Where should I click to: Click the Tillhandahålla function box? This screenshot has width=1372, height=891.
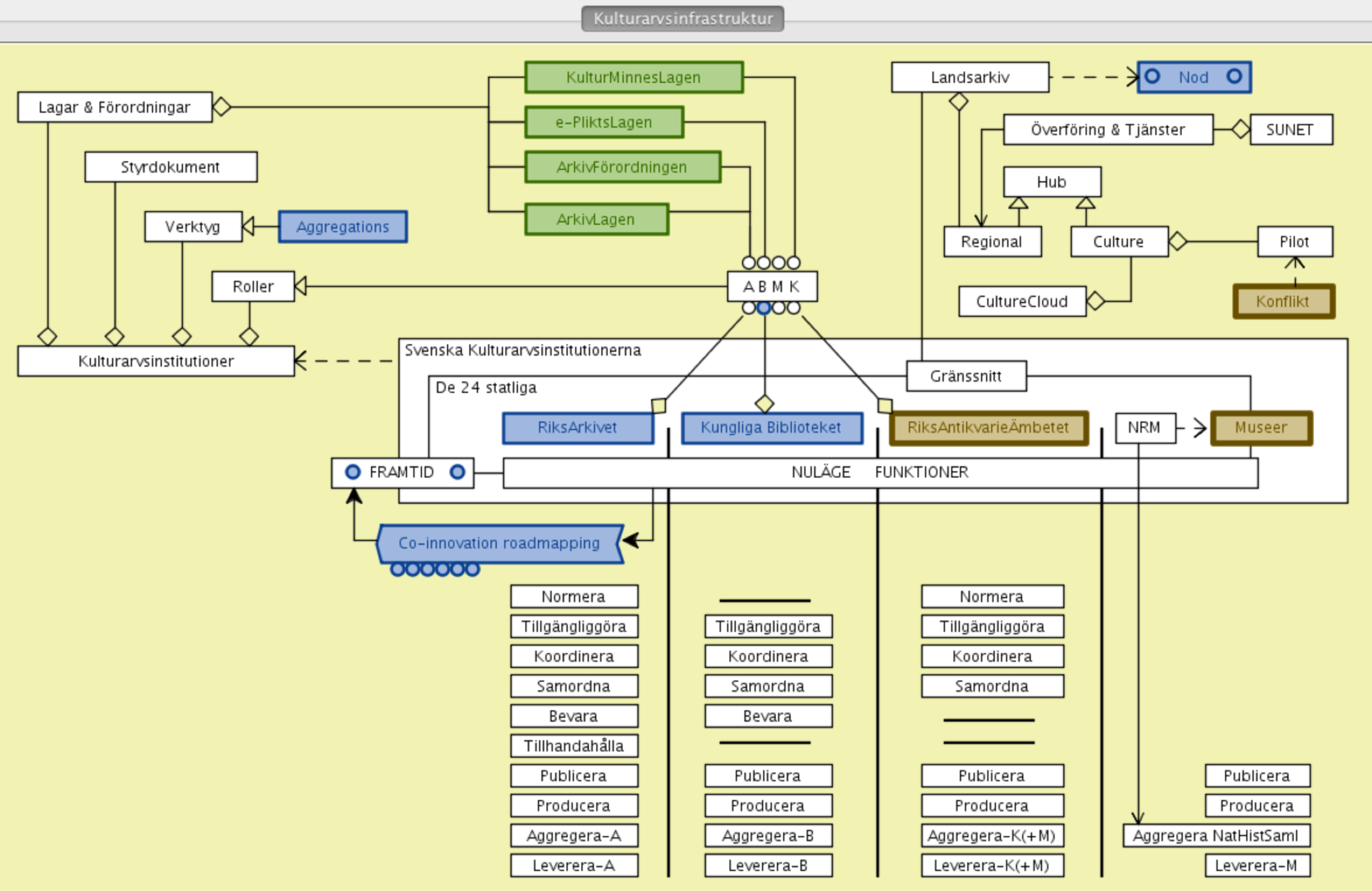click(573, 746)
